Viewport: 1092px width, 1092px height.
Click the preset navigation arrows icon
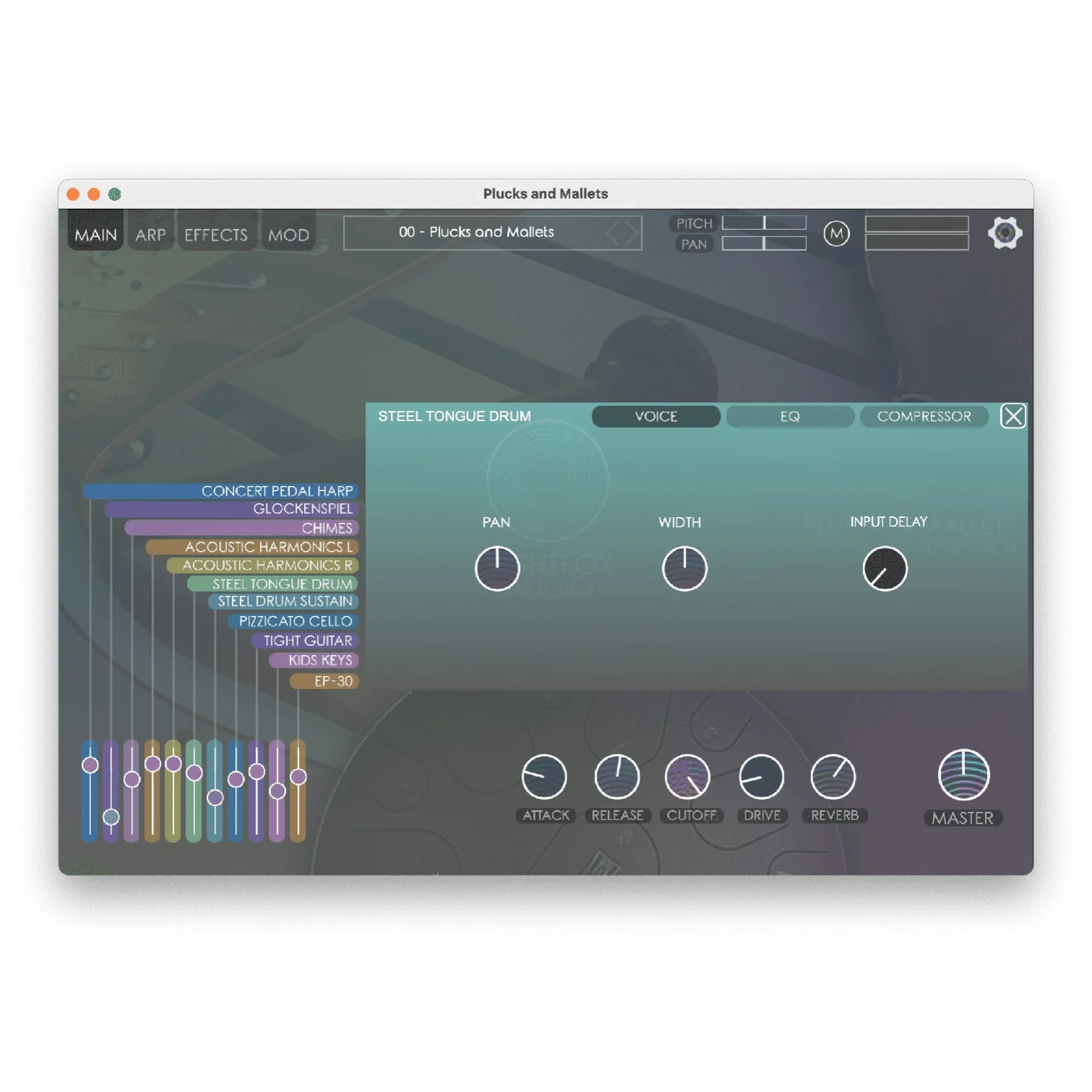point(622,233)
